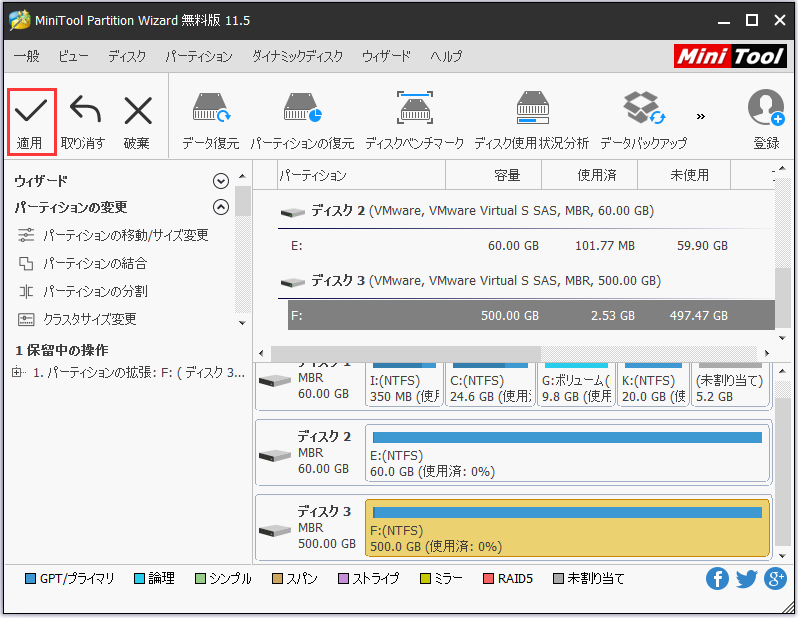Launch ディスクベンチマーク (Disk Benchmark)
Image resolution: width=798 pixels, height=618 pixels.
click(x=415, y=122)
